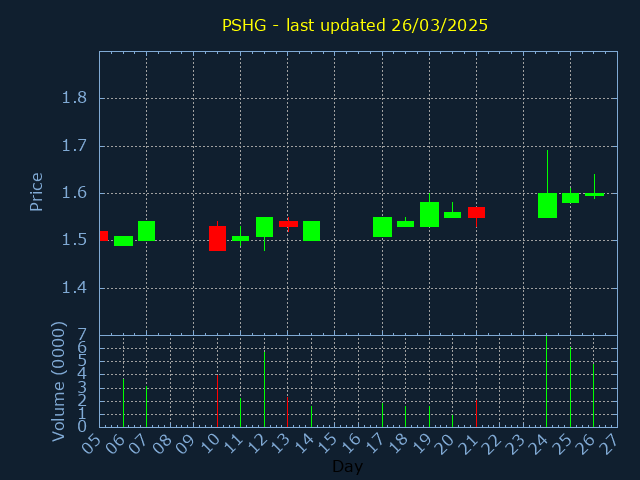Image resolution: width=640 pixels, height=480 pixels.
Task: Select the 'Volume (0000)' axis label
Action: (x=59, y=381)
